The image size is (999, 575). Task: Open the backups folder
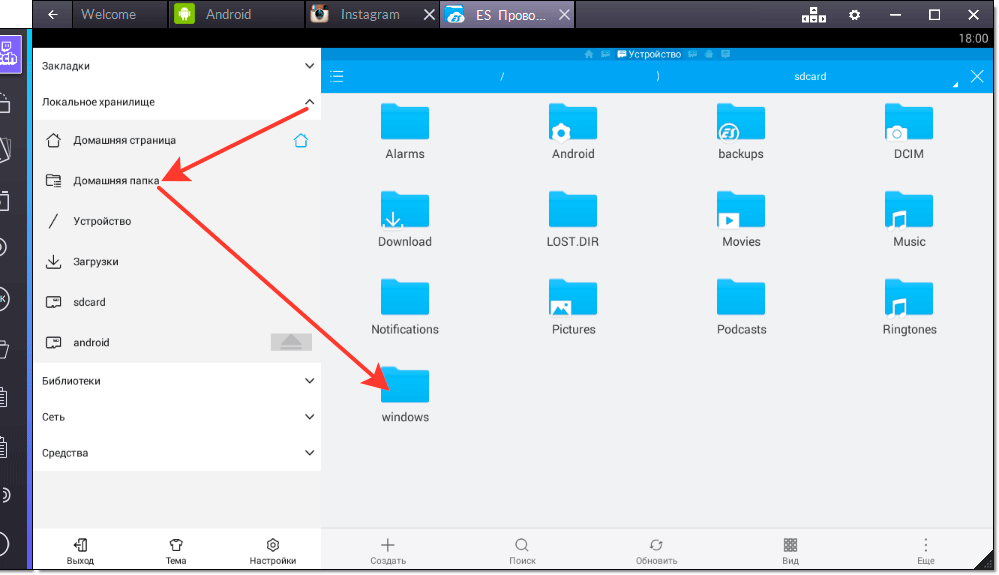[x=740, y=132]
